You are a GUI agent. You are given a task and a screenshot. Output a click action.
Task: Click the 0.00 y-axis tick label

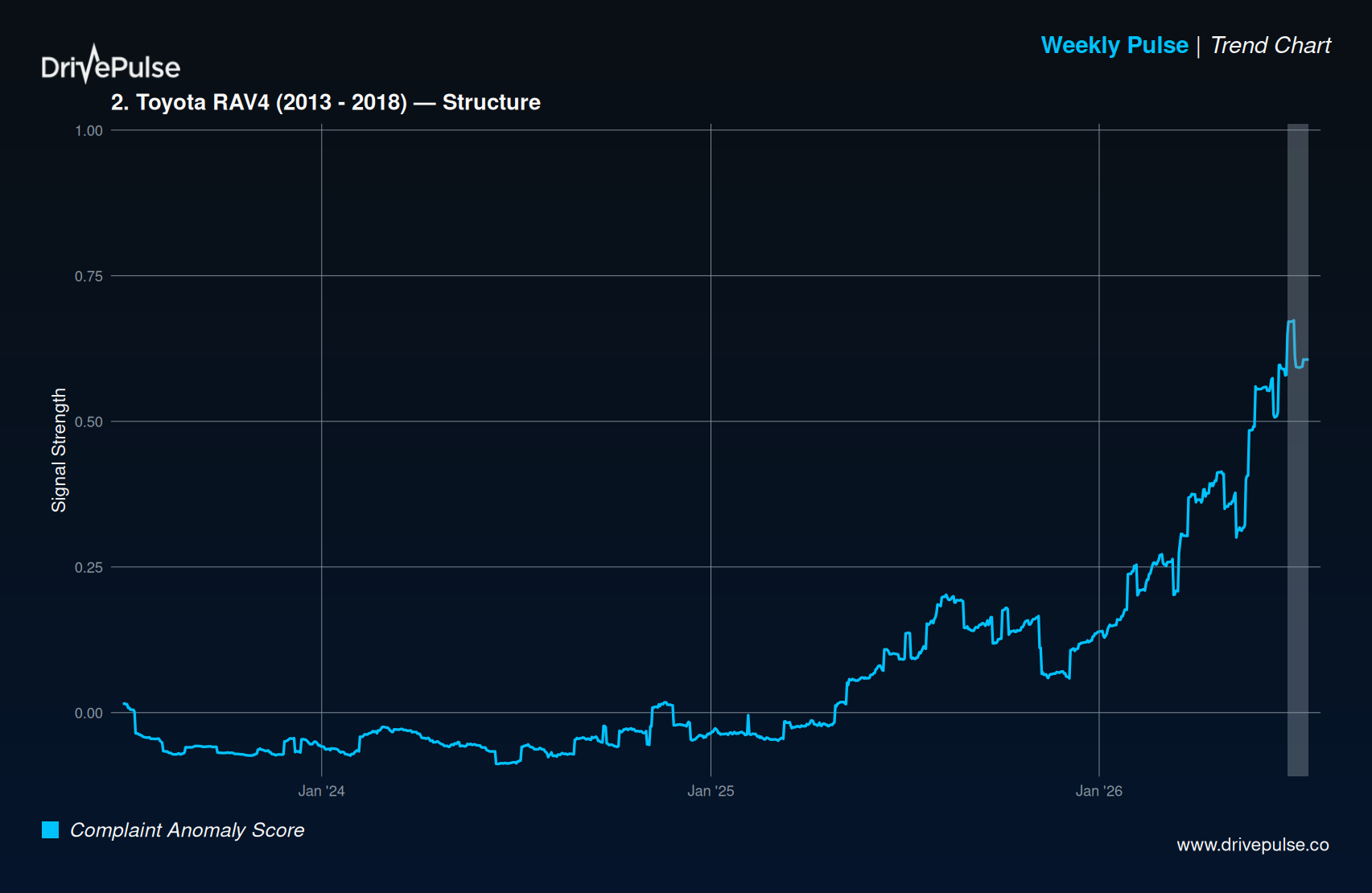click(x=89, y=713)
